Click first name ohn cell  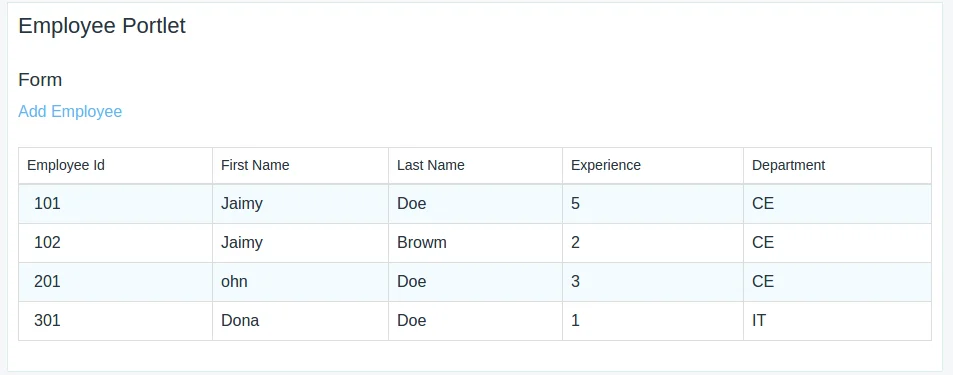(x=300, y=282)
